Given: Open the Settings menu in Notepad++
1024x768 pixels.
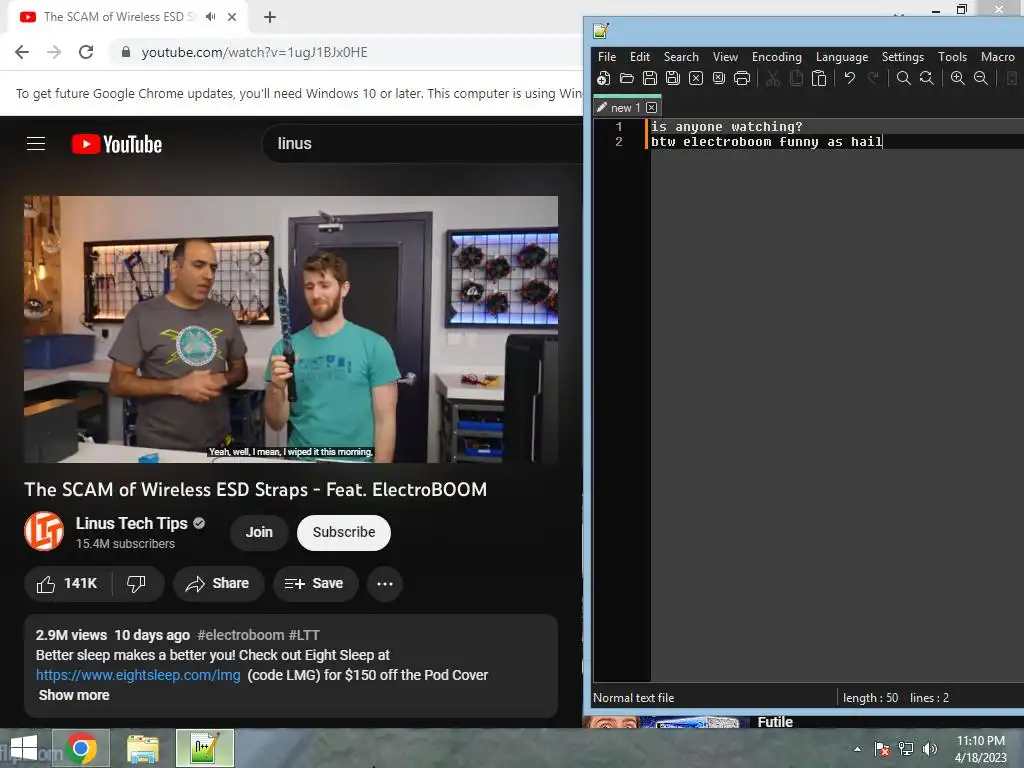Looking at the screenshot, I should [x=903, y=57].
